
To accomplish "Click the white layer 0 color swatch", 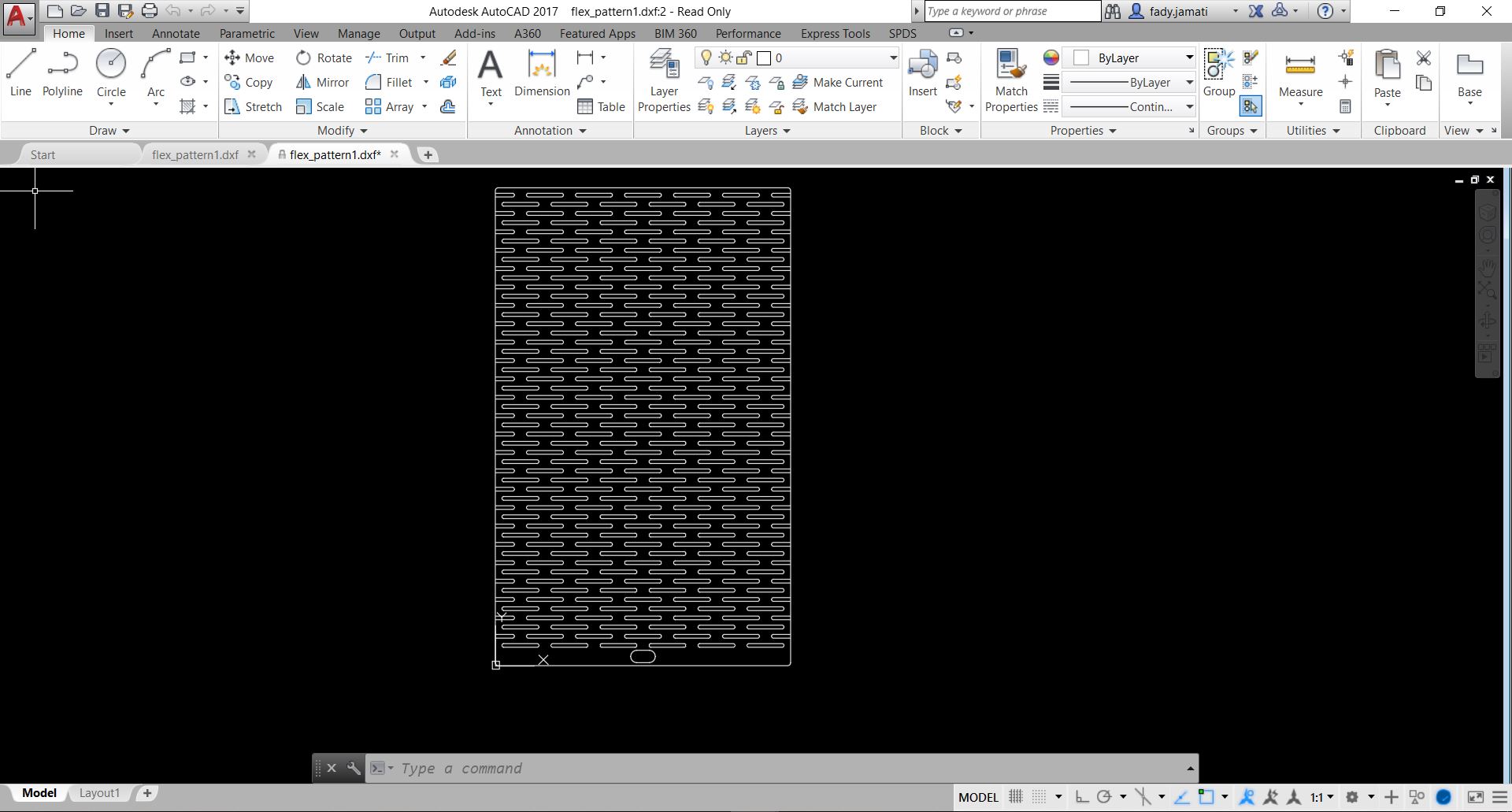I will [x=764, y=57].
